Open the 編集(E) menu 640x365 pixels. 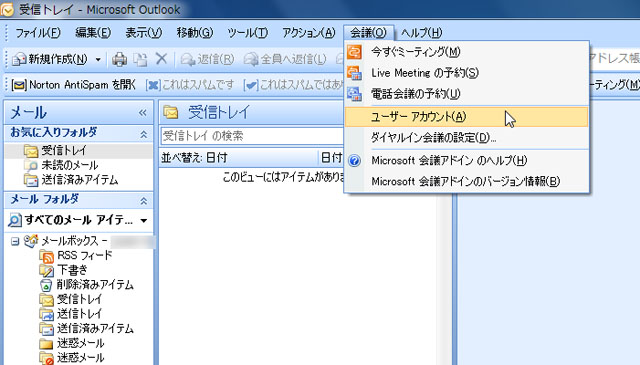coord(93,33)
